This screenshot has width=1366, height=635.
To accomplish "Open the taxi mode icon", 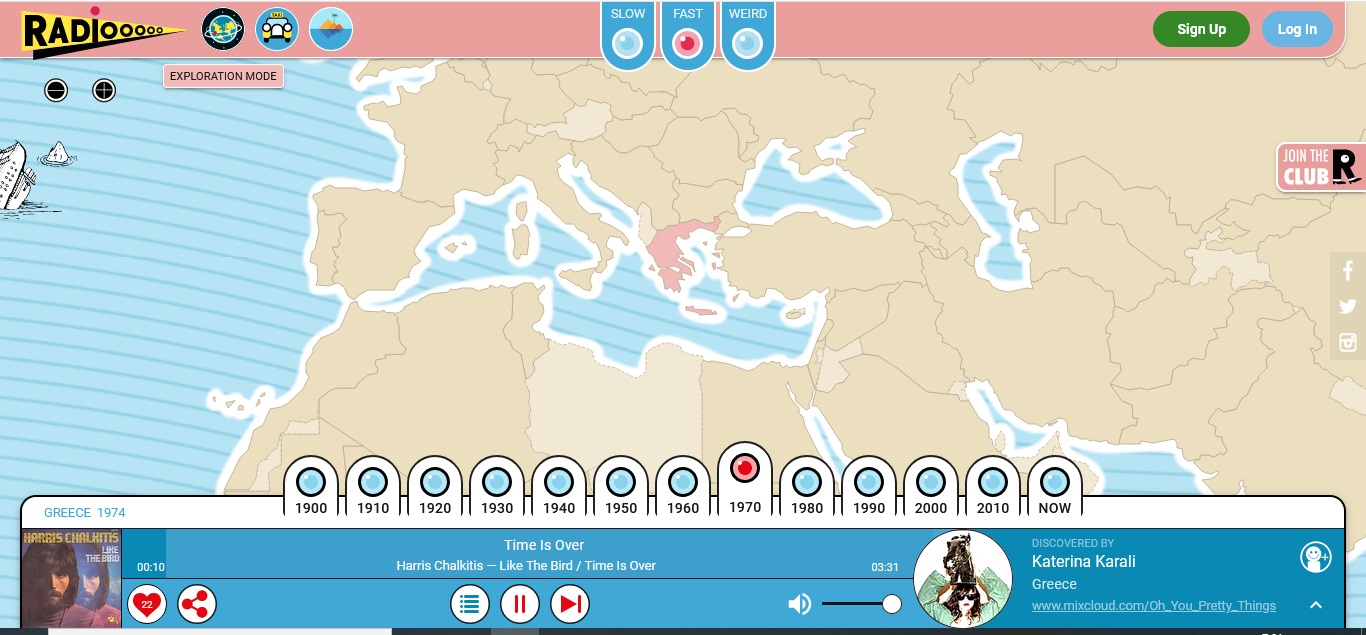I will pos(277,30).
